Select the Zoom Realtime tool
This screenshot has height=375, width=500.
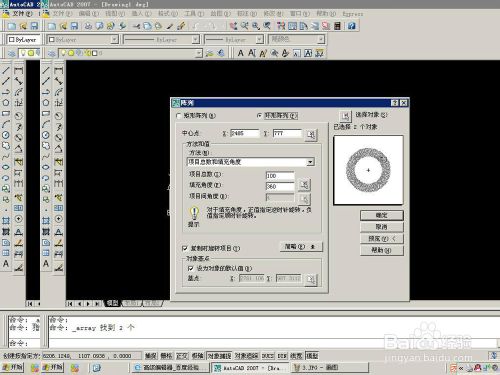[244, 26]
